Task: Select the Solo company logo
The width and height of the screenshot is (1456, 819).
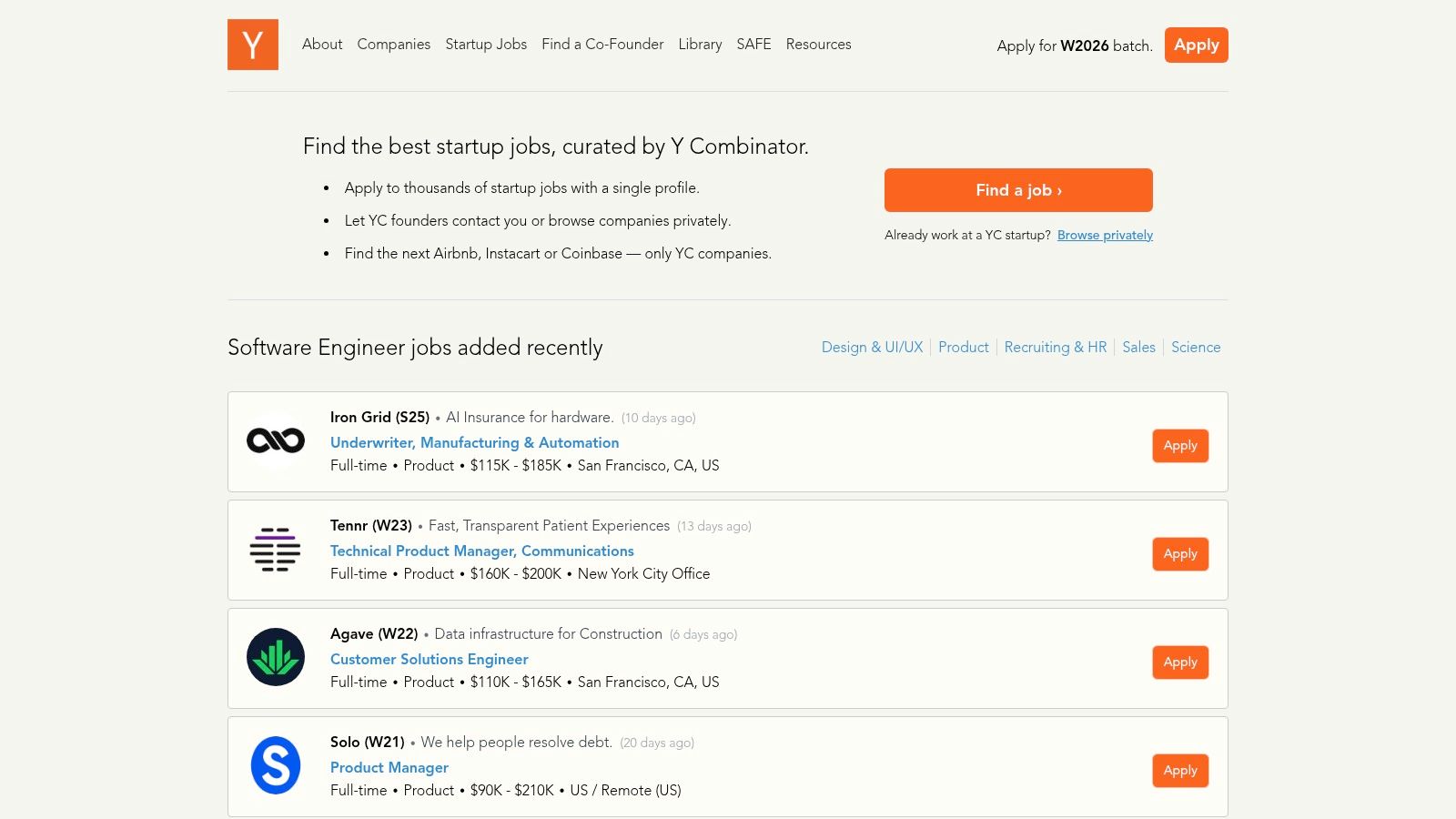Action: 275,765
